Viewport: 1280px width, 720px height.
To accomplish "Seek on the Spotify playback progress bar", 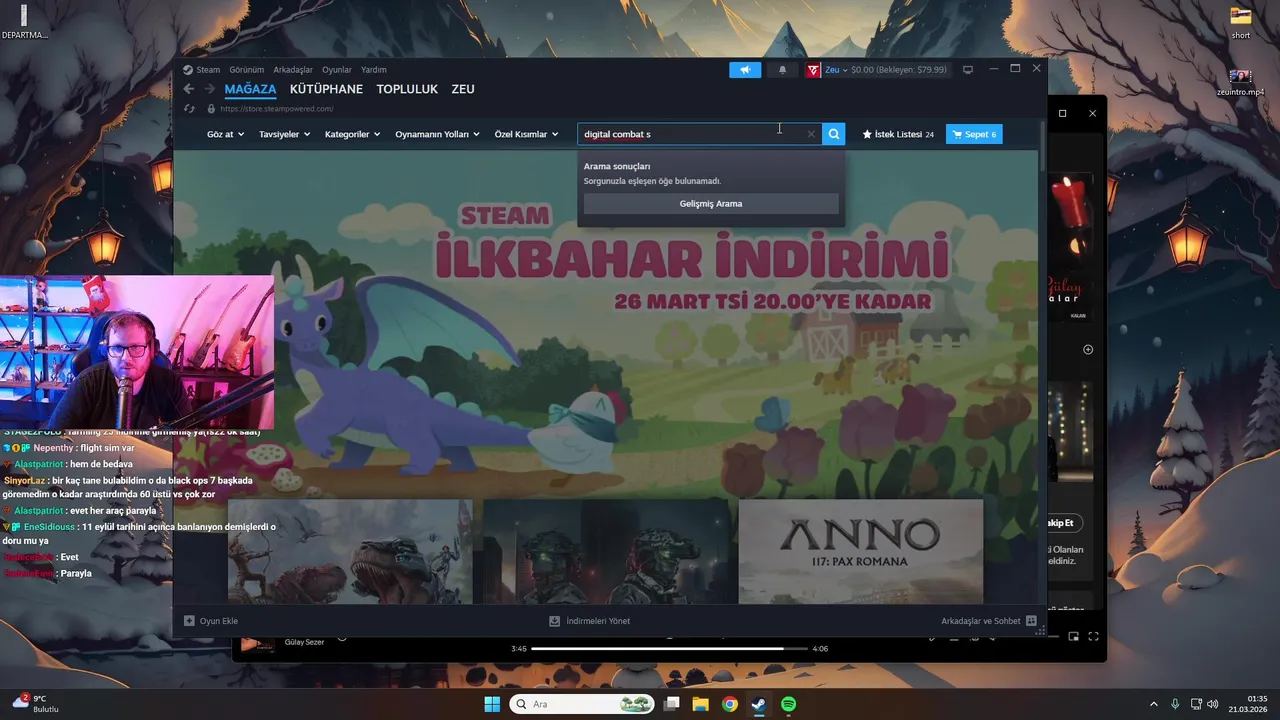I will [x=669, y=648].
